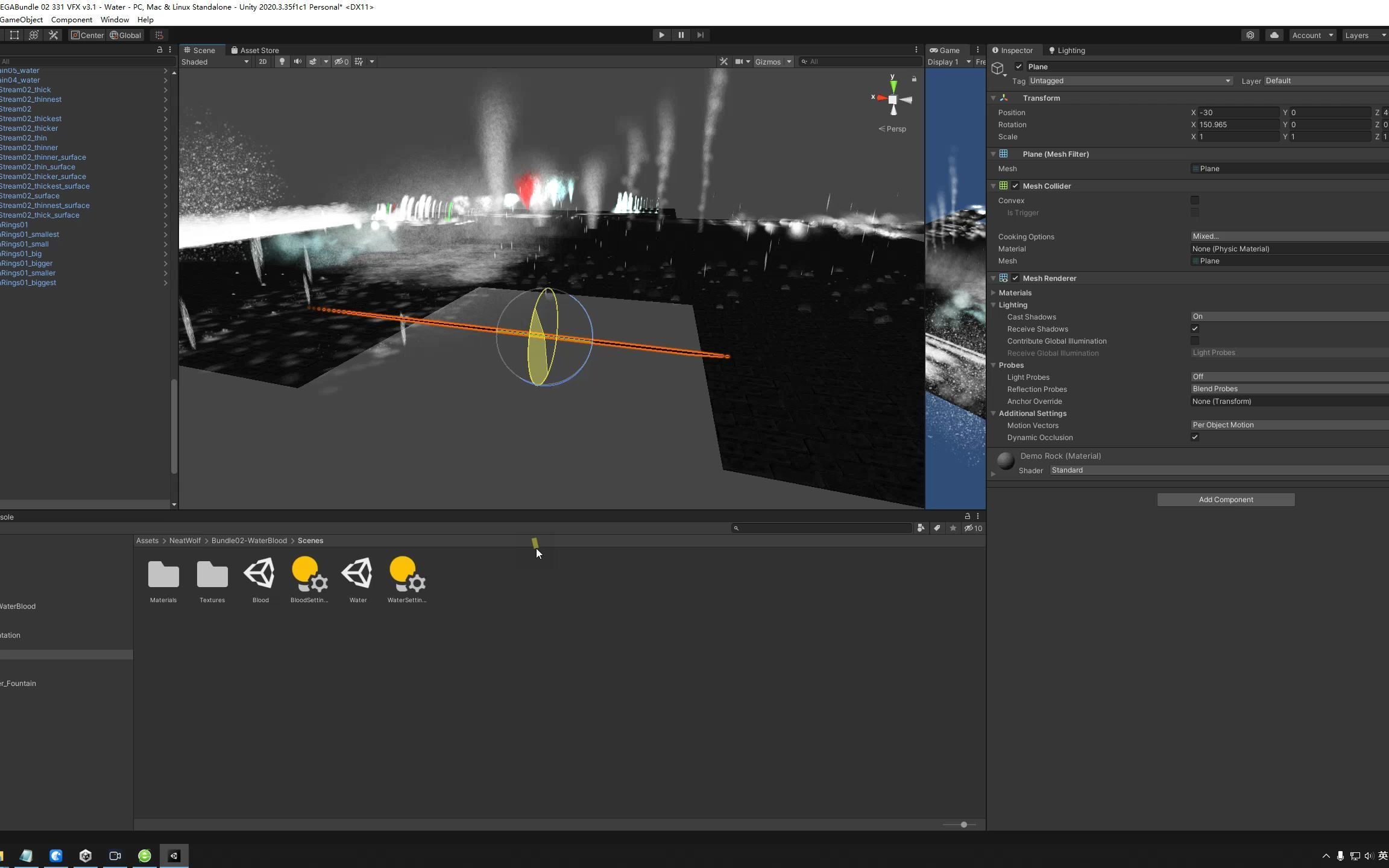
Task: Select the Rect transform tool
Action: point(14,35)
